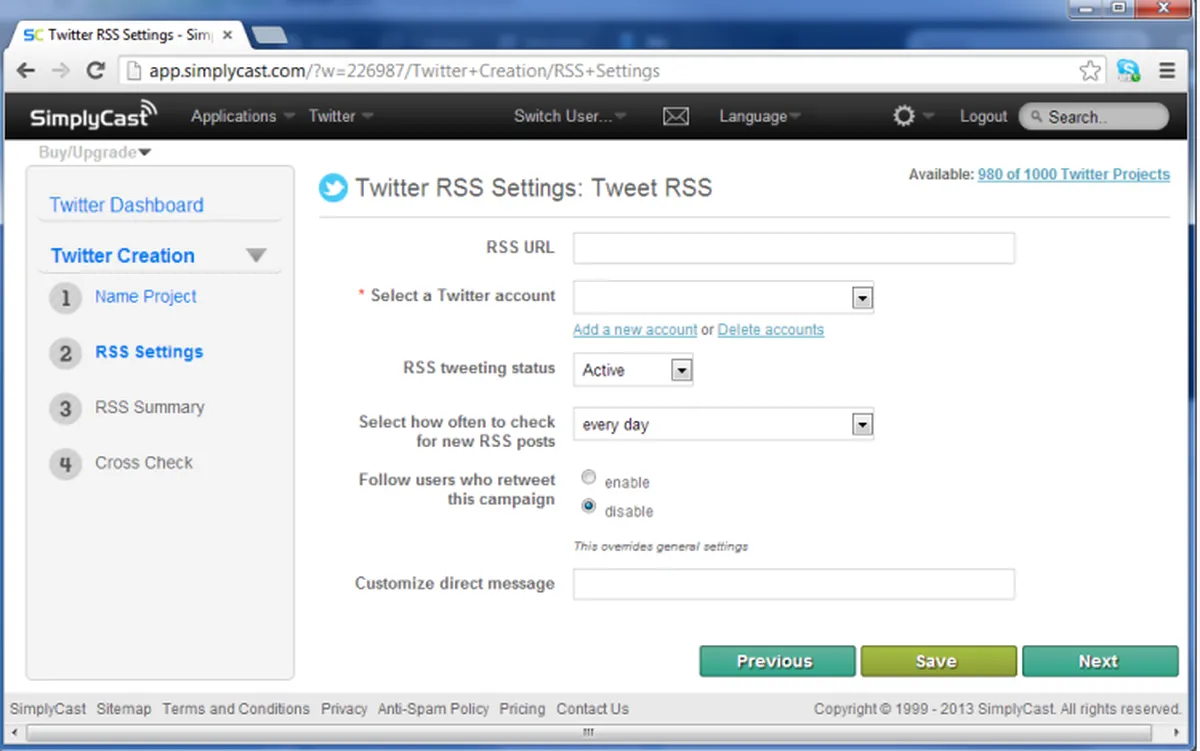Open the Chrome hamburger menu icon
The image size is (1200, 751).
coord(1166,71)
